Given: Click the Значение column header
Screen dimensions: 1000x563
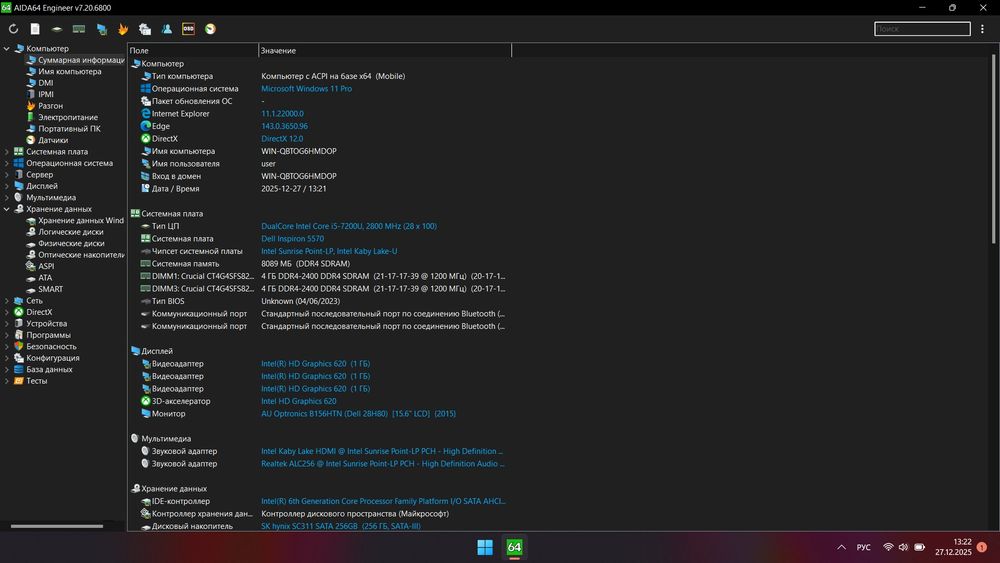Looking at the screenshot, I should click(385, 50).
